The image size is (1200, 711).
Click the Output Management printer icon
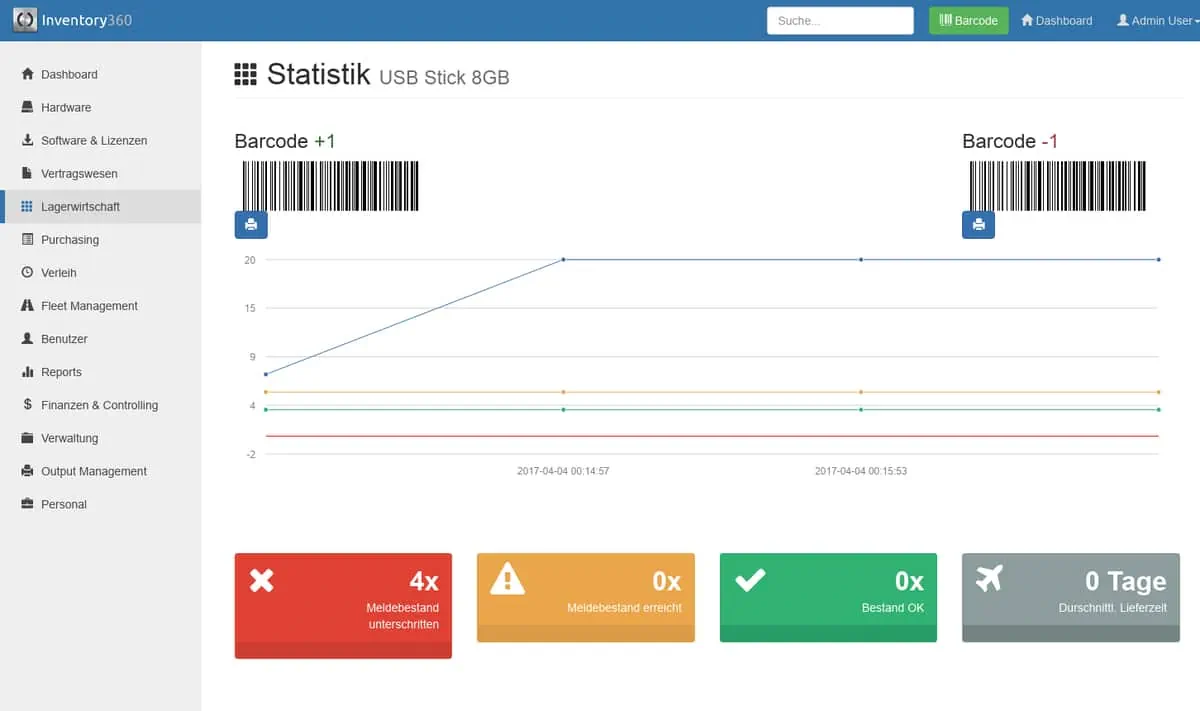pyautogui.click(x=27, y=471)
